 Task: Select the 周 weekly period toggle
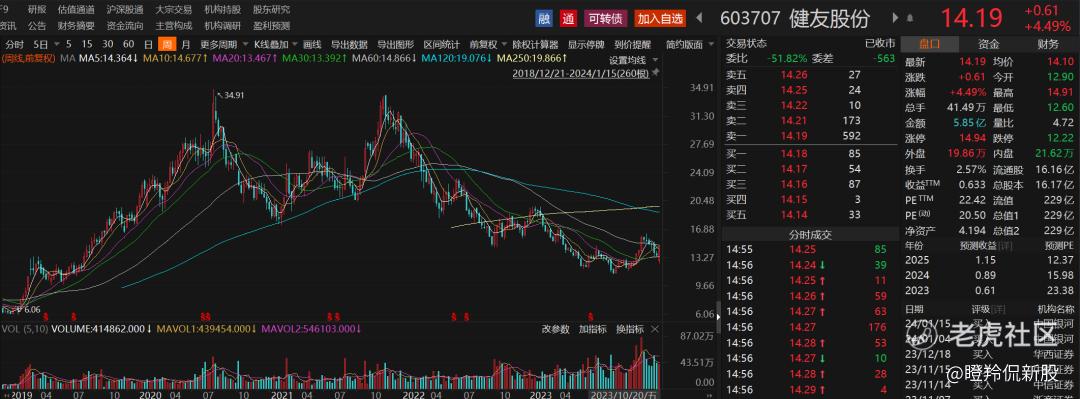[167, 45]
